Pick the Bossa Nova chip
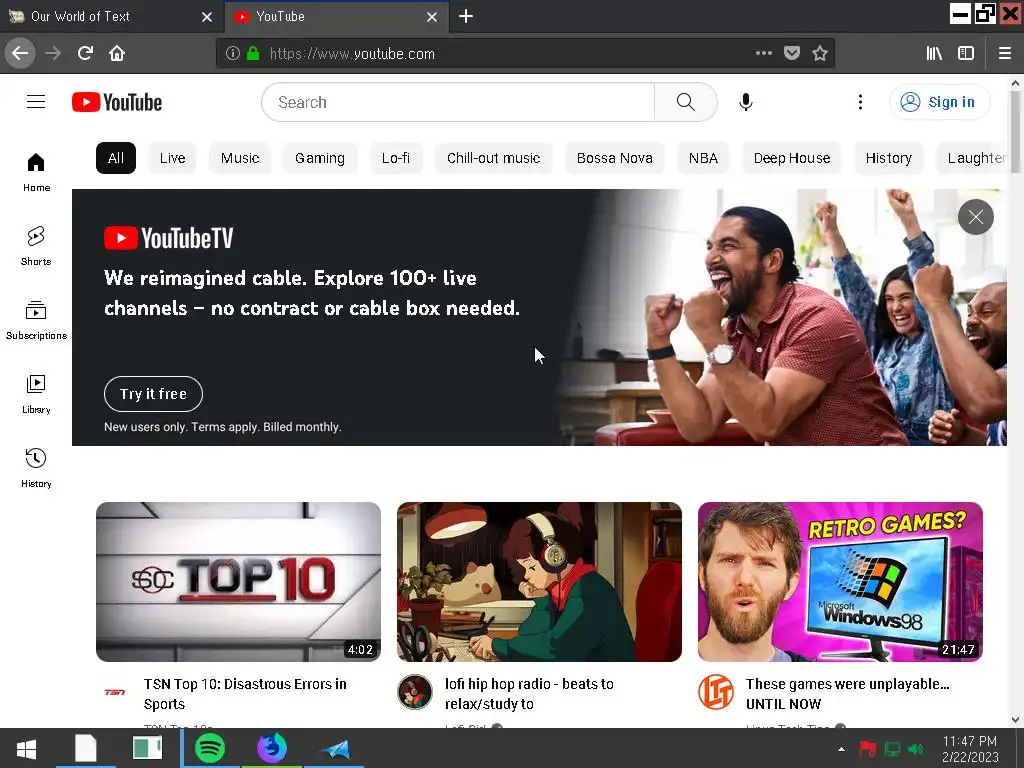This screenshot has width=1024, height=768. [615, 158]
